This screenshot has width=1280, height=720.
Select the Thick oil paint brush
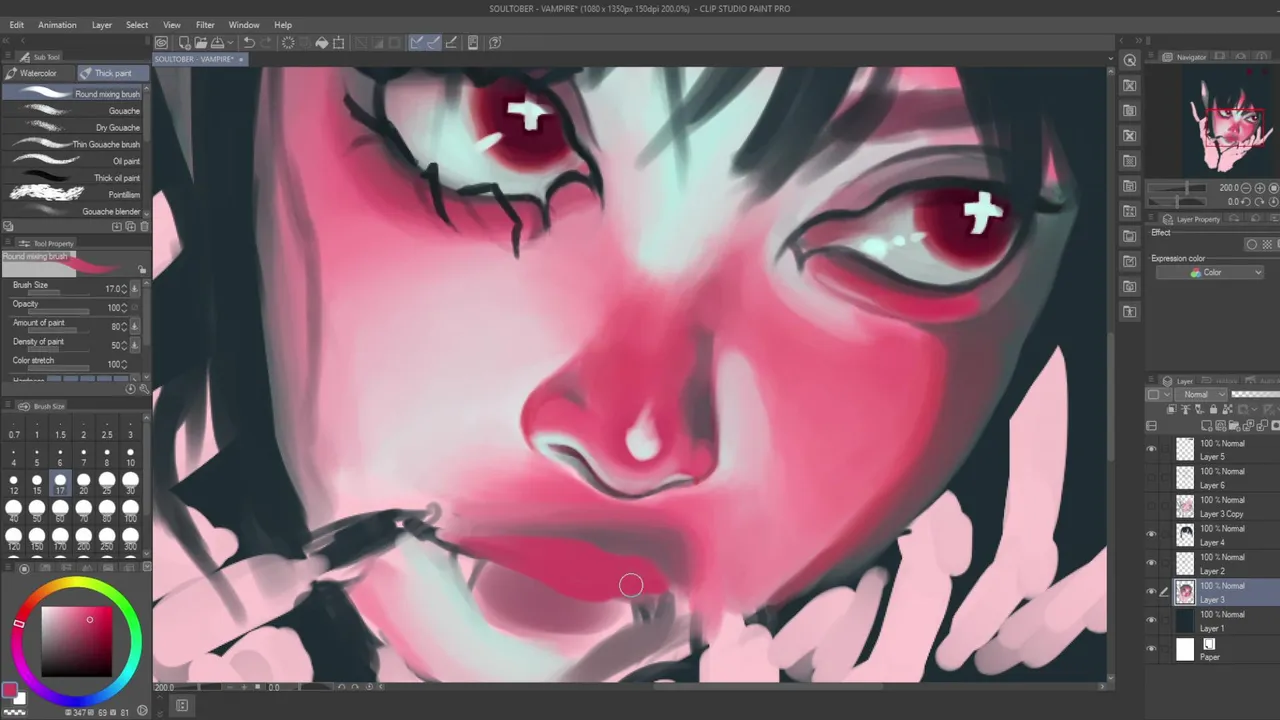coord(72,178)
